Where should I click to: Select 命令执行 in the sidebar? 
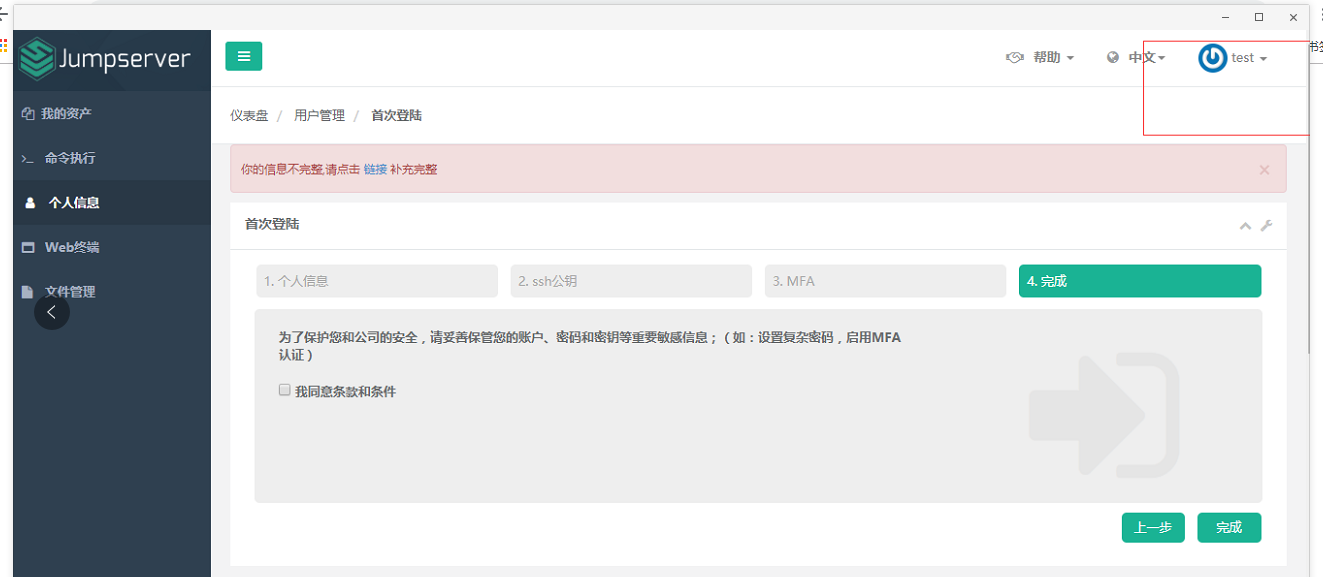(70, 158)
